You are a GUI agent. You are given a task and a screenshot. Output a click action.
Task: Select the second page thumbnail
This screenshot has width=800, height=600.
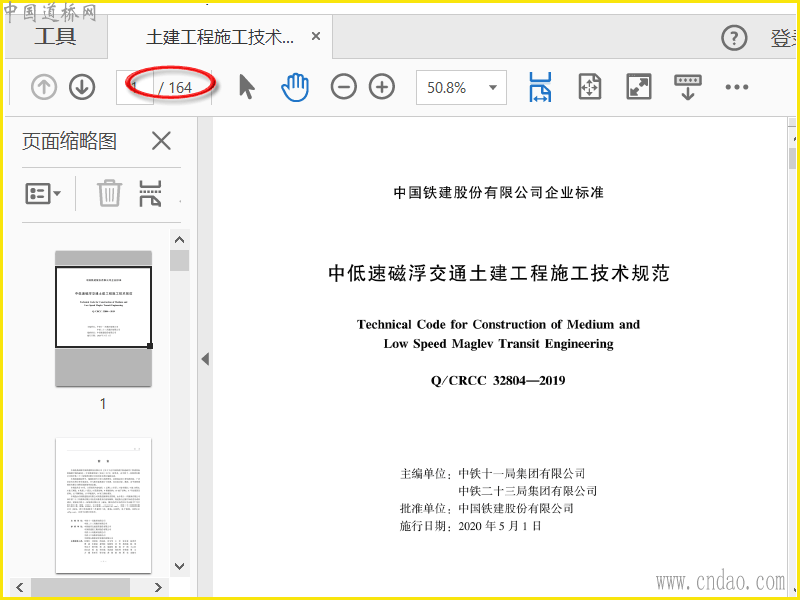click(104, 505)
